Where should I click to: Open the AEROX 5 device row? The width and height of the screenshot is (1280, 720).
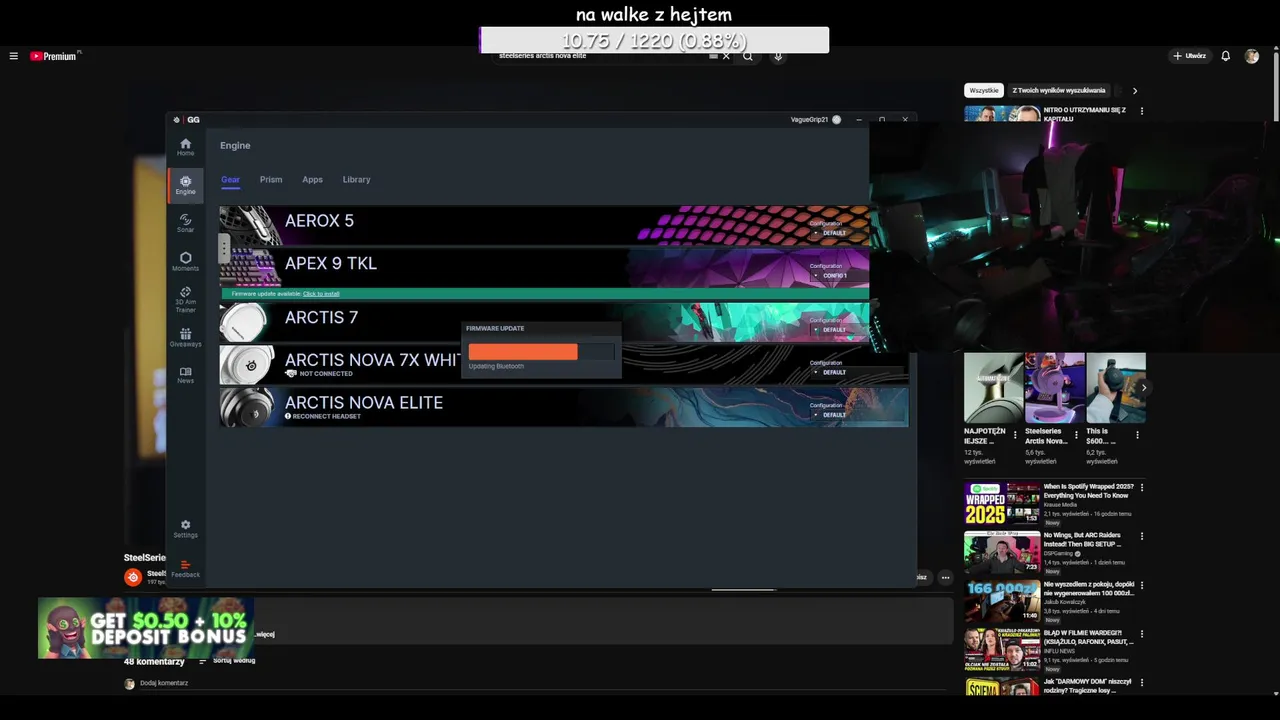[x=544, y=225]
